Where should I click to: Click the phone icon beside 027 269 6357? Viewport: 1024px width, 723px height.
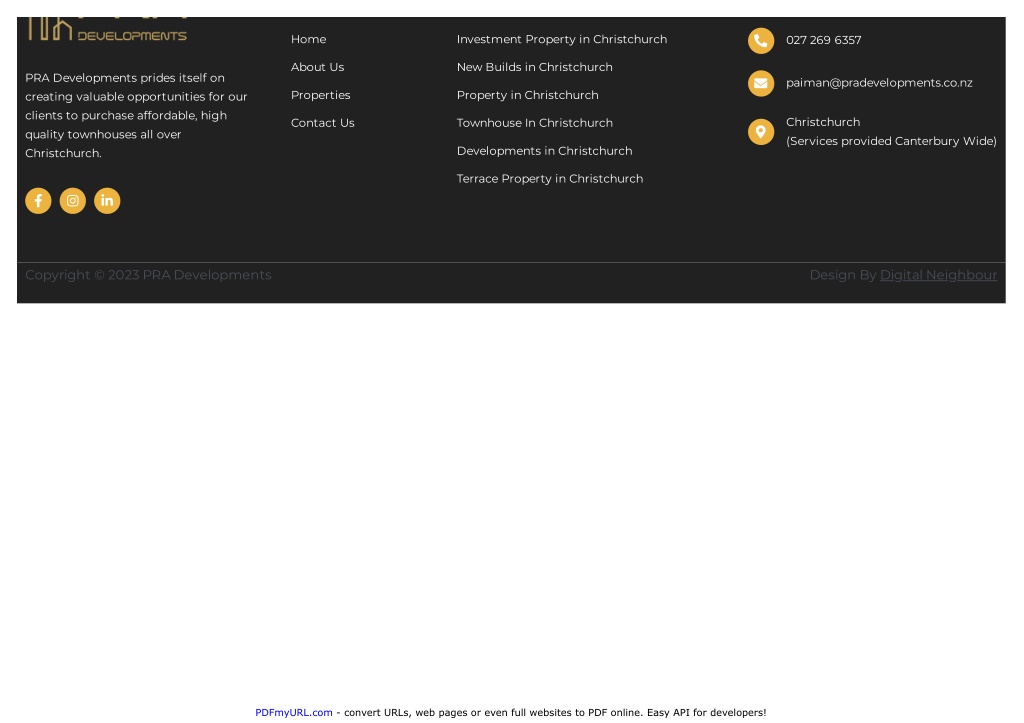[x=761, y=40]
